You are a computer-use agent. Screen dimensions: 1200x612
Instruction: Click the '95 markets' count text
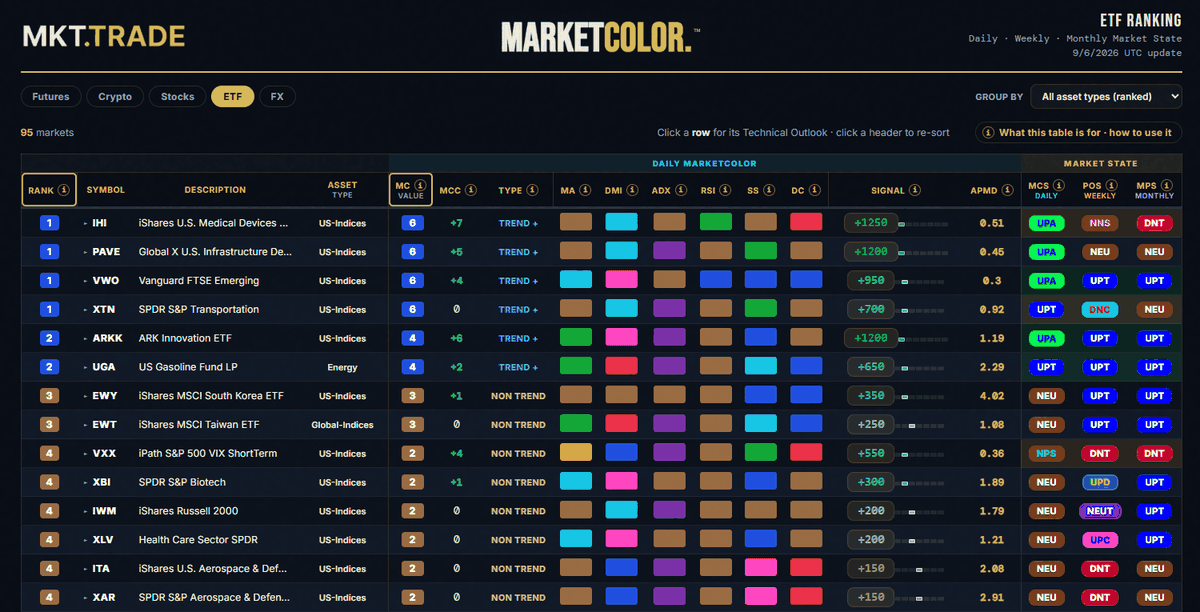[x=47, y=132]
